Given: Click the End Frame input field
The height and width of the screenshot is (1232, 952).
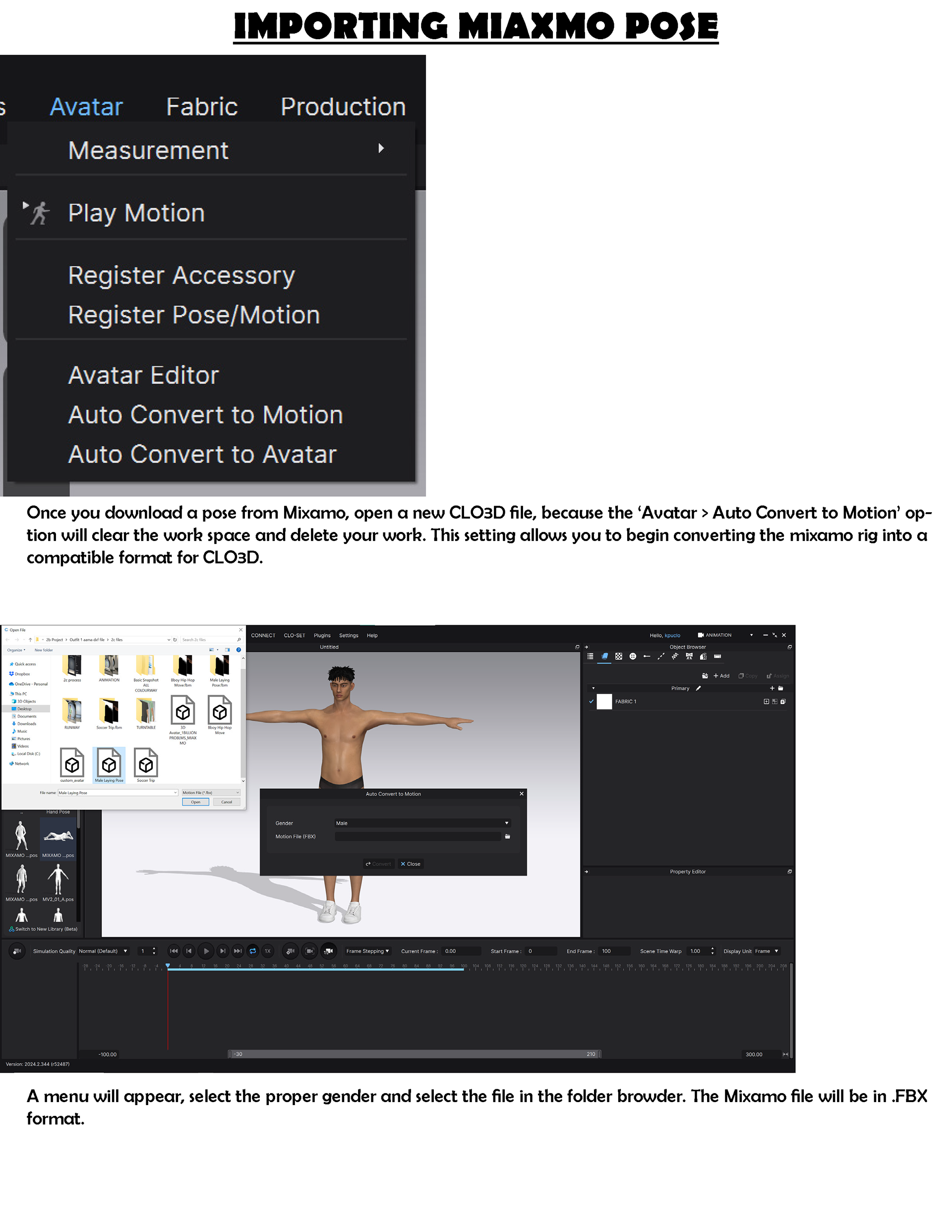Looking at the screenshot, I should point(614,951).
